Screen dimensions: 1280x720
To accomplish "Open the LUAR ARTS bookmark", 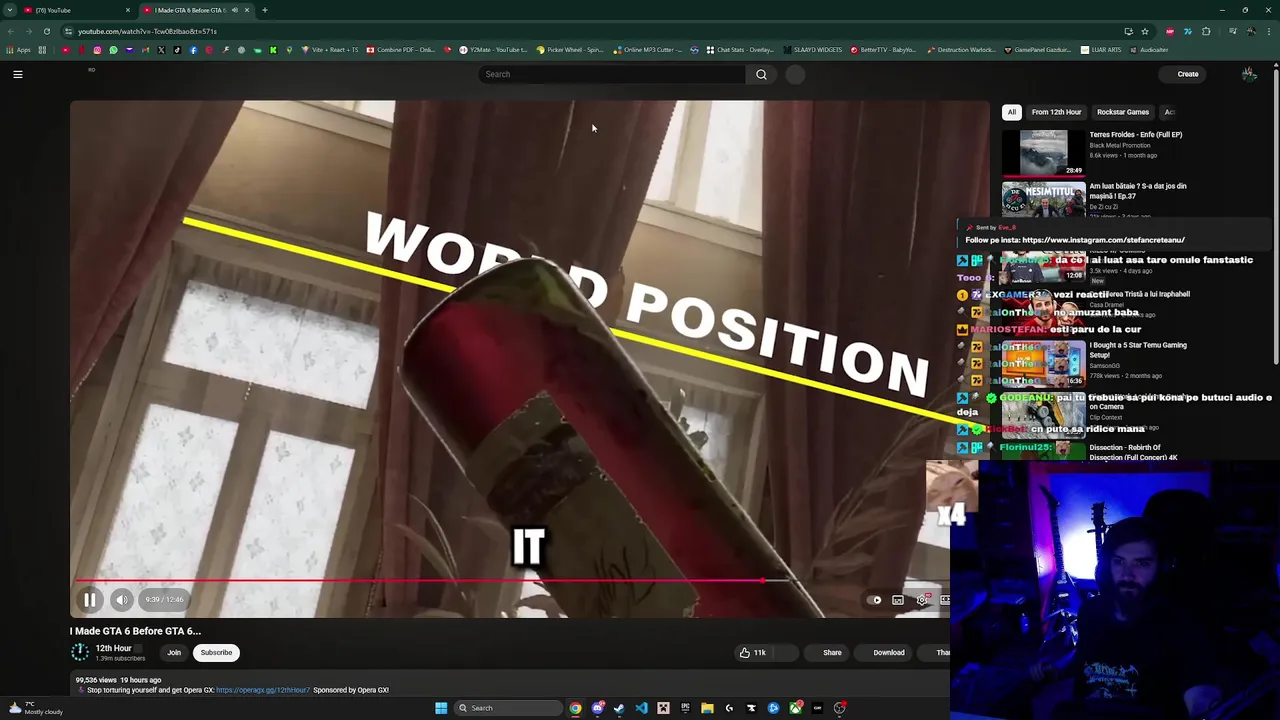I will (1101, 50).
